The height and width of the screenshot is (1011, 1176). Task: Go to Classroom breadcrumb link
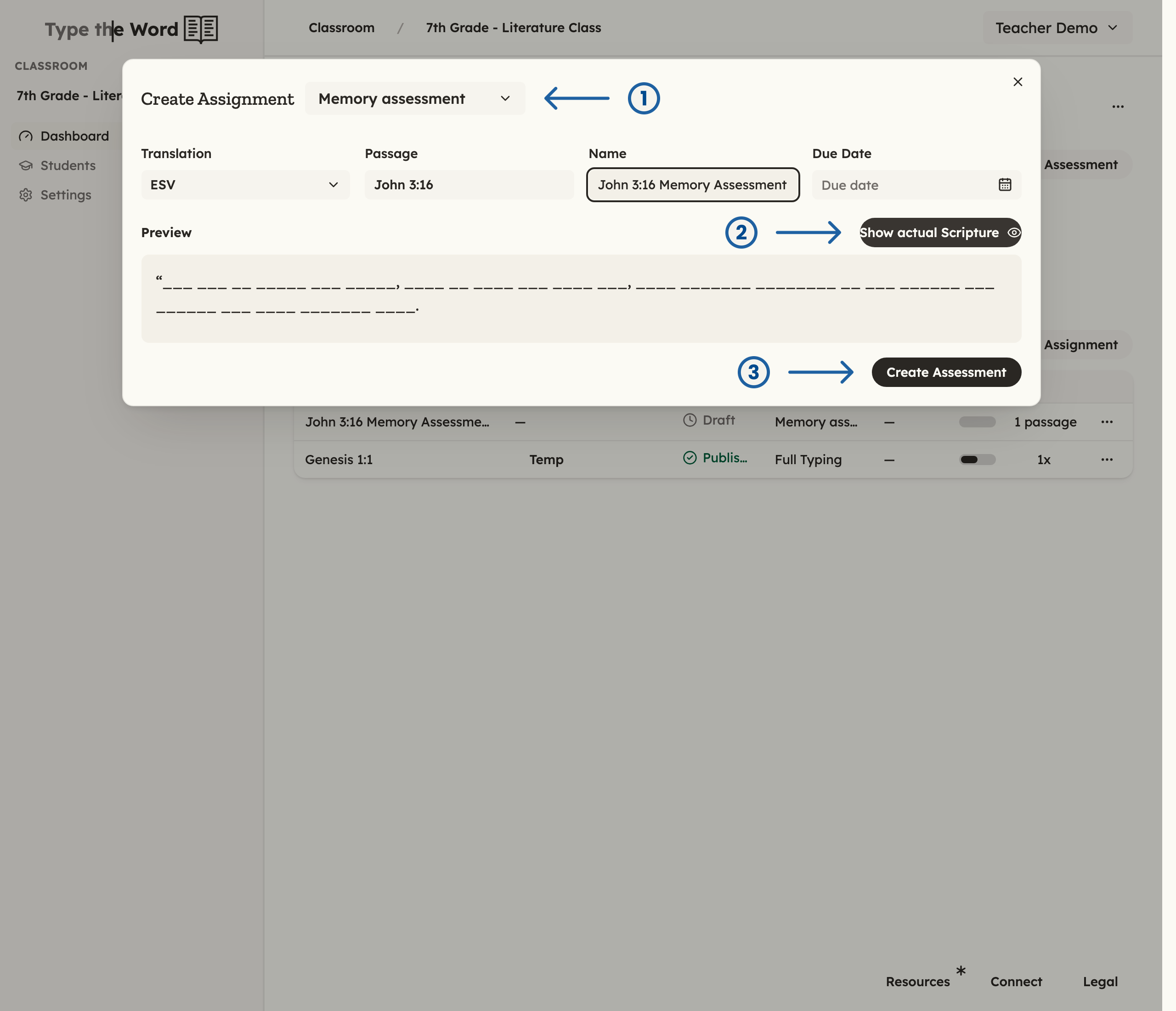[x=341, y=27]
